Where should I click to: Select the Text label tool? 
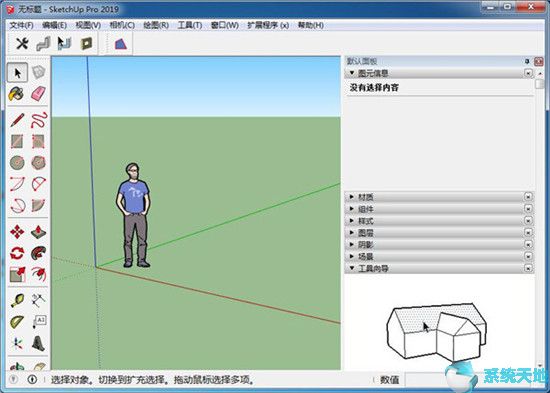click(38, 322)
